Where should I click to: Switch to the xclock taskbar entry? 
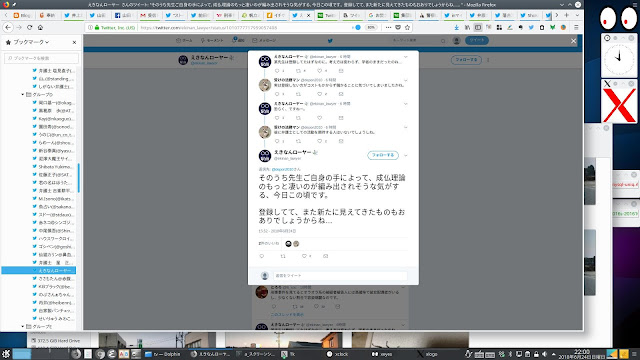[338, 354]
